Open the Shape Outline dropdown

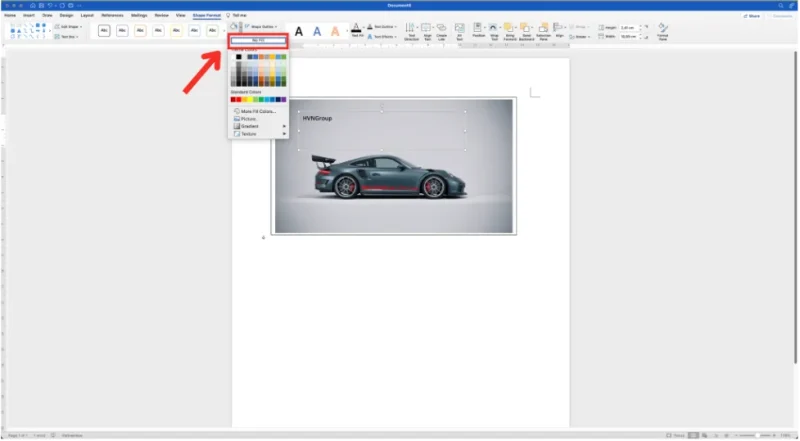[x=261, y=27]
